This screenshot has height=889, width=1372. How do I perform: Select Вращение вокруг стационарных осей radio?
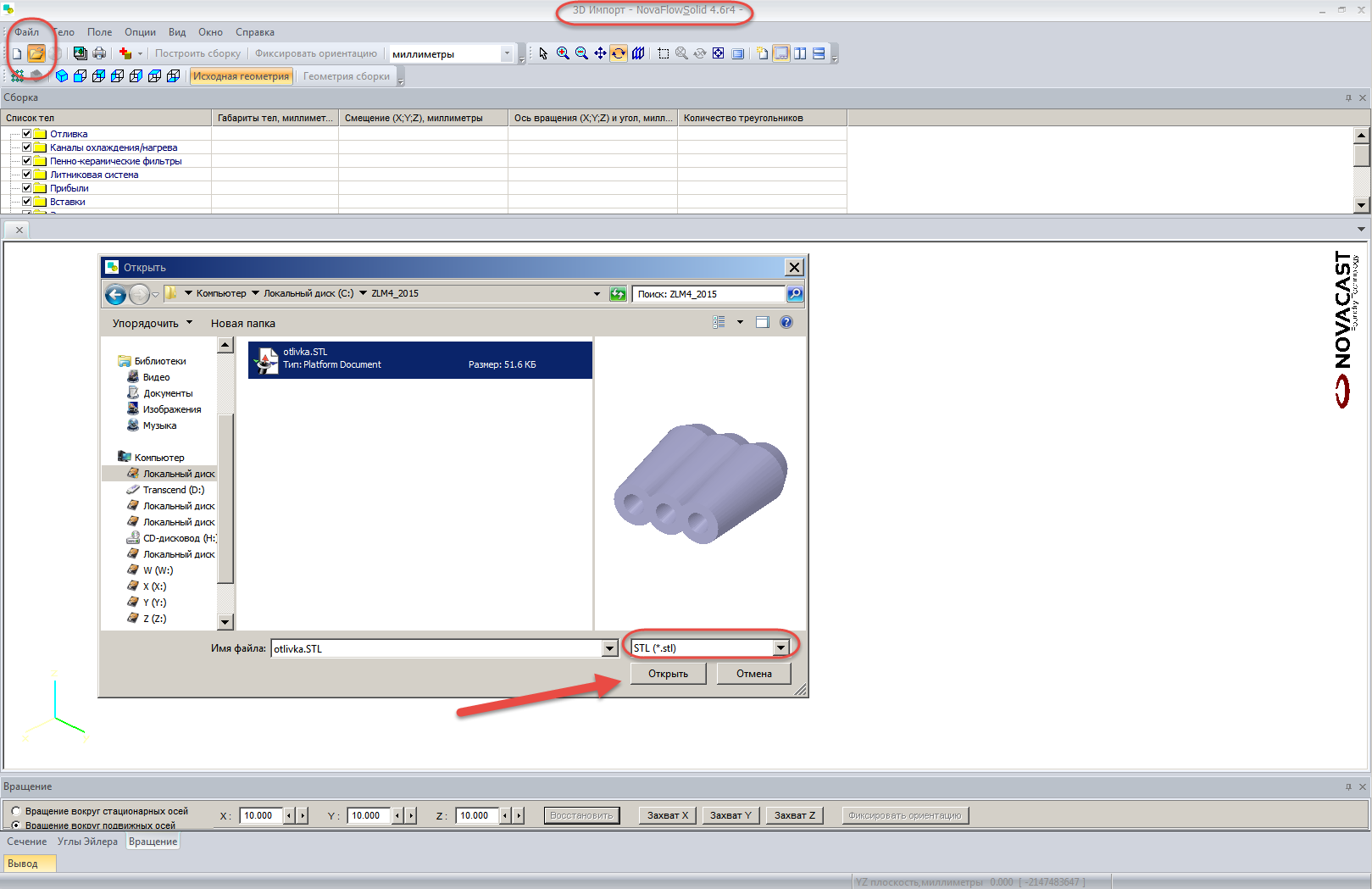click(x=16, y=811)
